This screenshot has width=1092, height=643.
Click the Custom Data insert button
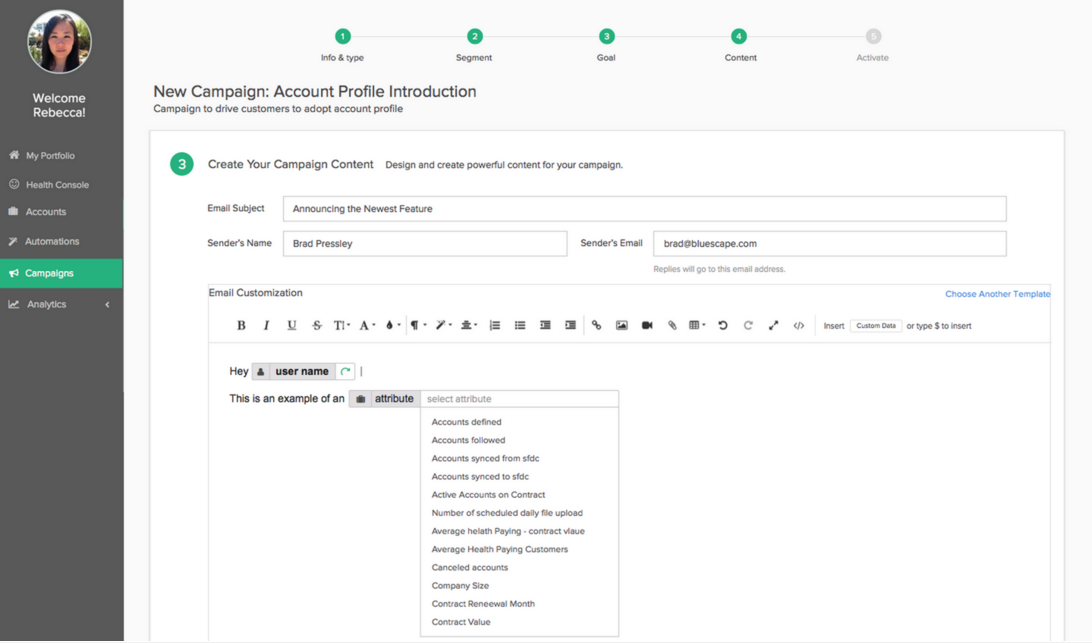point(876,325)
